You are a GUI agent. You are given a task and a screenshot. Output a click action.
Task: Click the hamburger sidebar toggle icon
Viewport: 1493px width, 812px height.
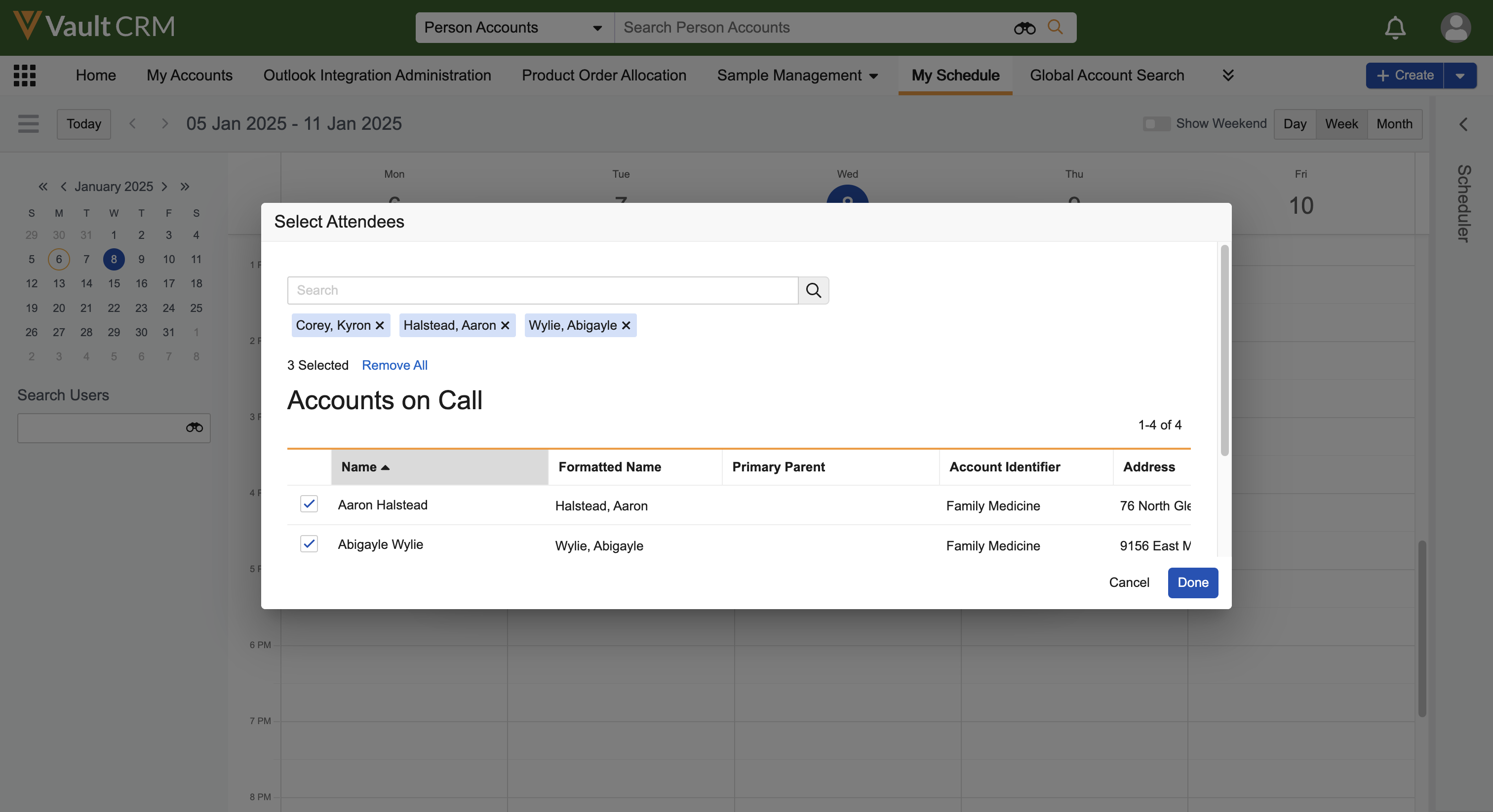[28, 123]
